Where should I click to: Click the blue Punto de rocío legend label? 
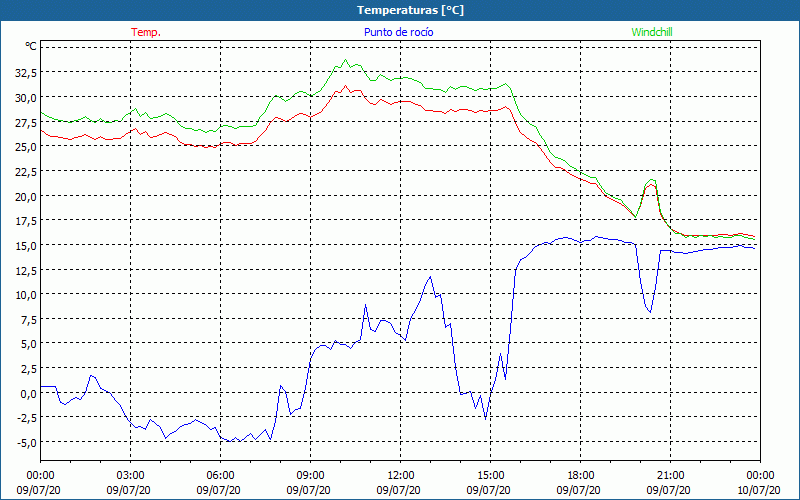(398, 32)
